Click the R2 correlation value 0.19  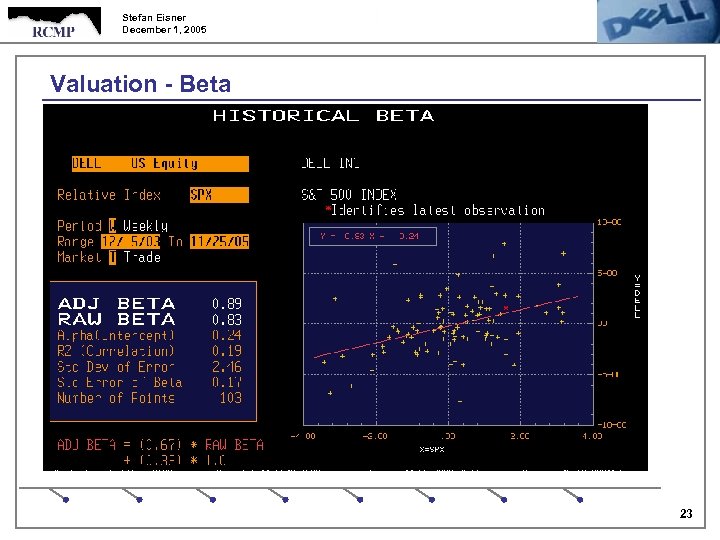227,351
